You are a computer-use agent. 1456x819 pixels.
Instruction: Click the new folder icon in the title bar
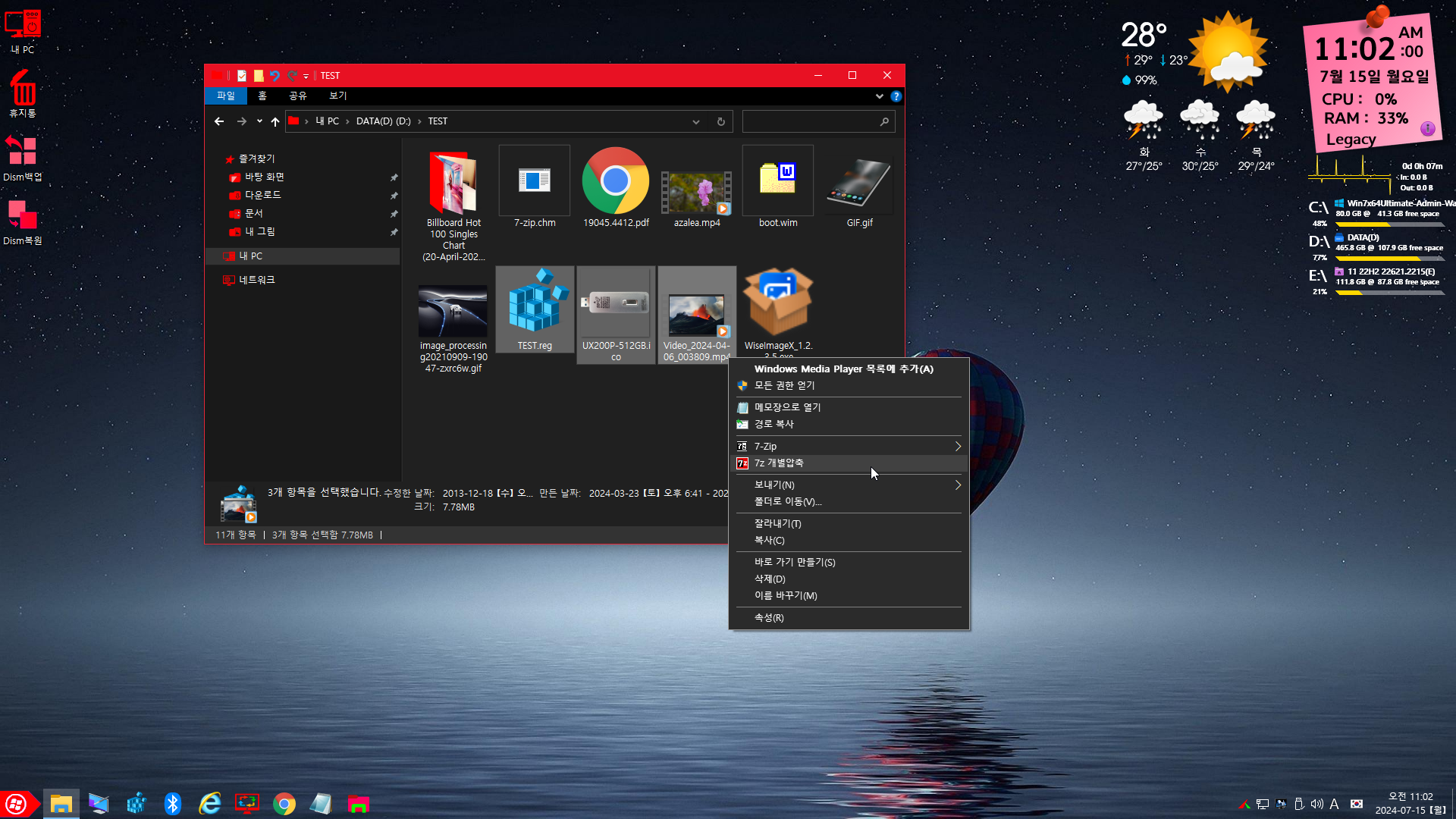[259, 76]
